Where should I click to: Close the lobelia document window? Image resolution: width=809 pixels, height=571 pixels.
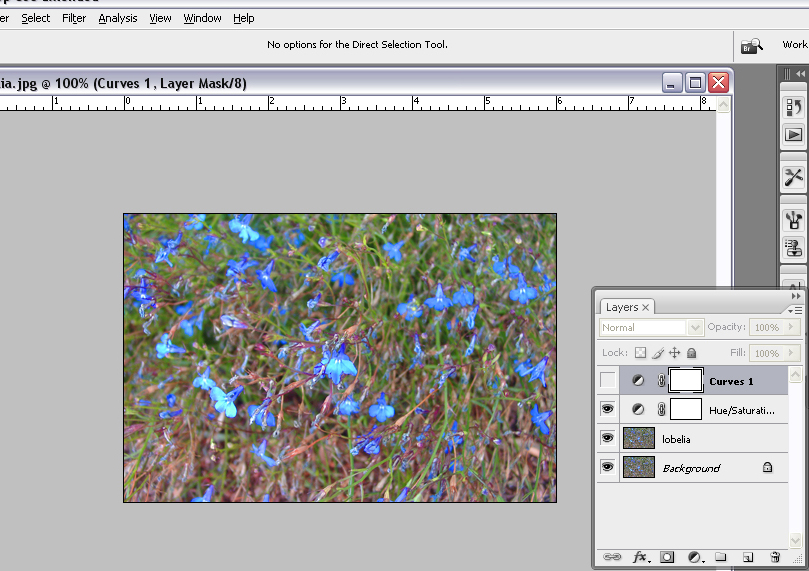click(x=719, y=83)
